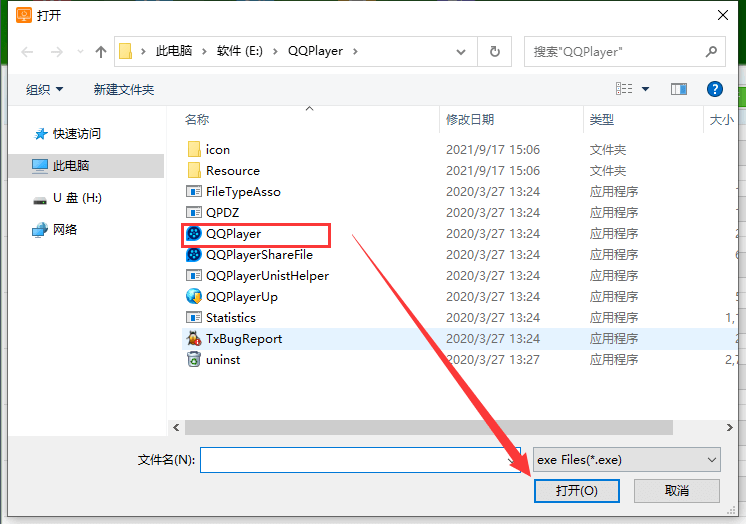Expand the address bar history dropdown
The width and height of the screenshot is (746, 524).
pos(461,51)
